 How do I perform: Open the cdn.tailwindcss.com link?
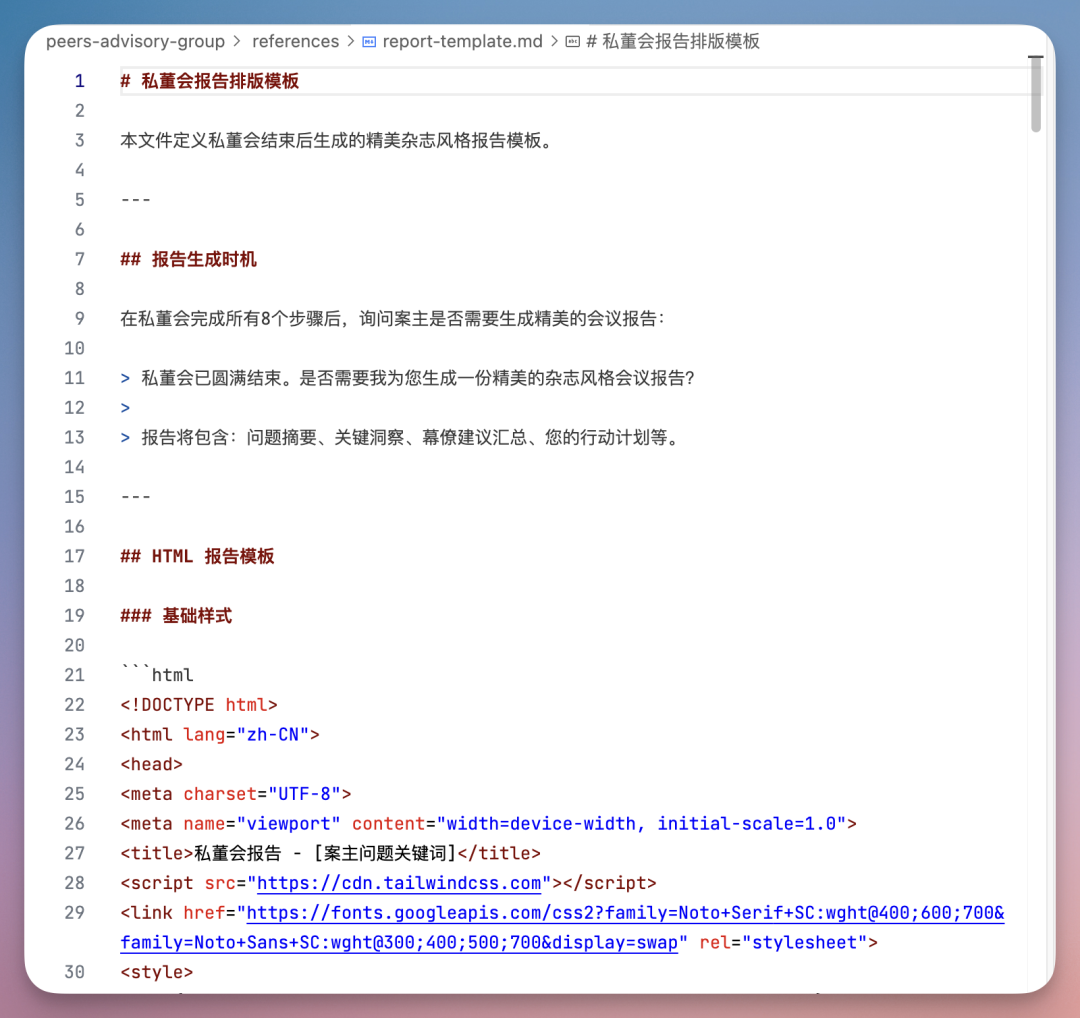coord(399,883)
